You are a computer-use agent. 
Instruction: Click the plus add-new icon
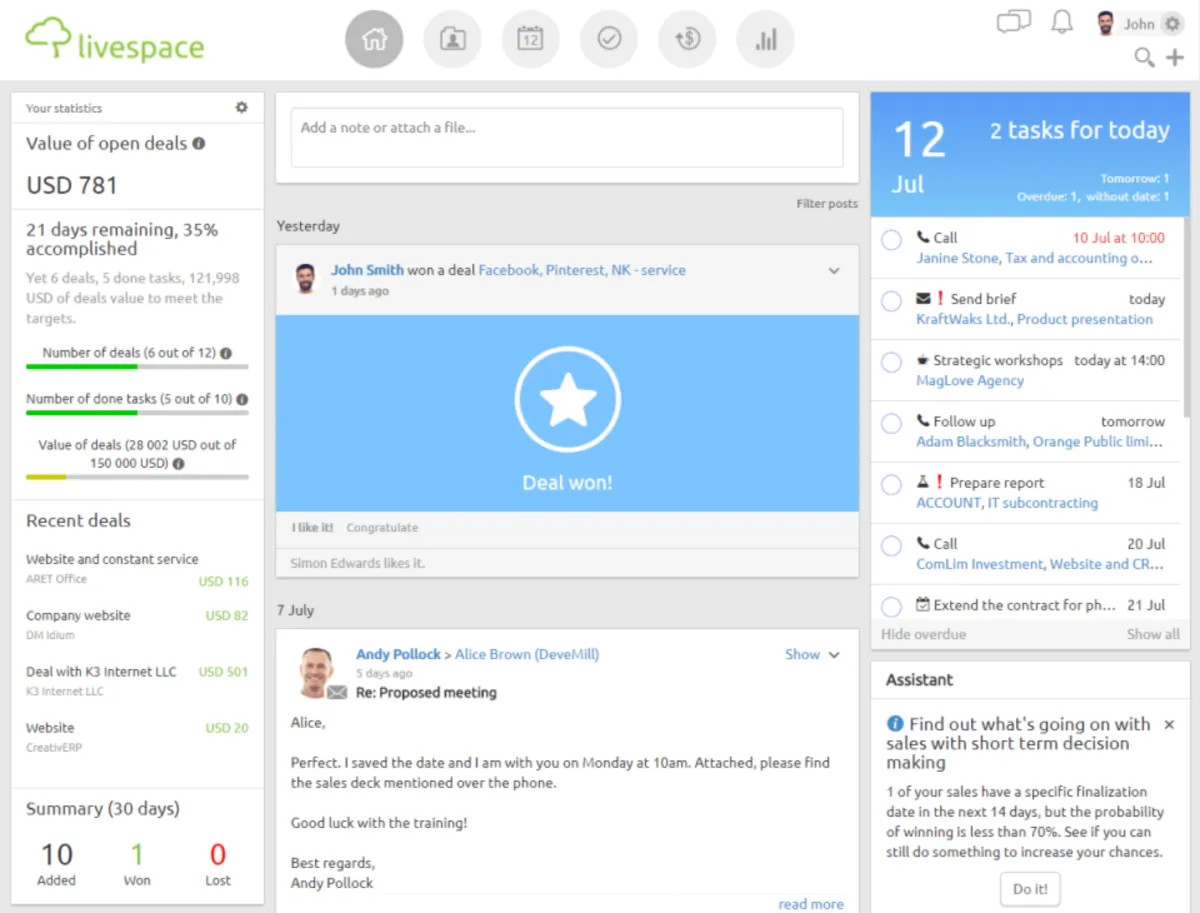coord(1175,57)
